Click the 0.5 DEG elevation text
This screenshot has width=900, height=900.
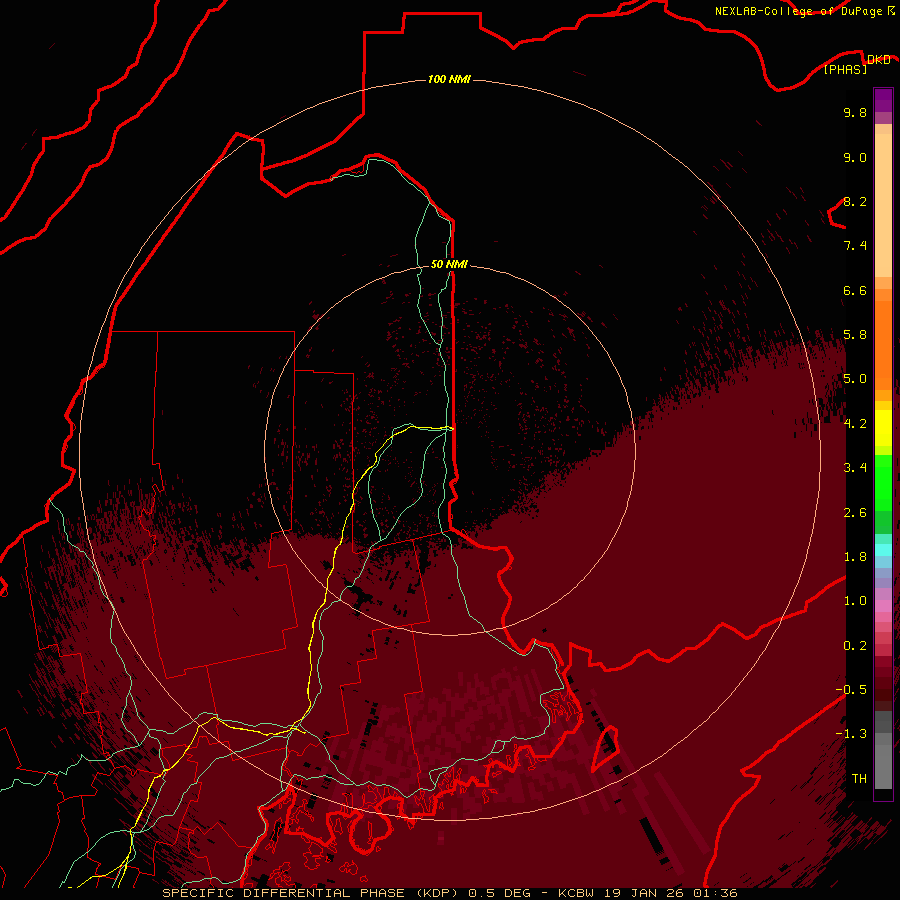coord(499,893)
